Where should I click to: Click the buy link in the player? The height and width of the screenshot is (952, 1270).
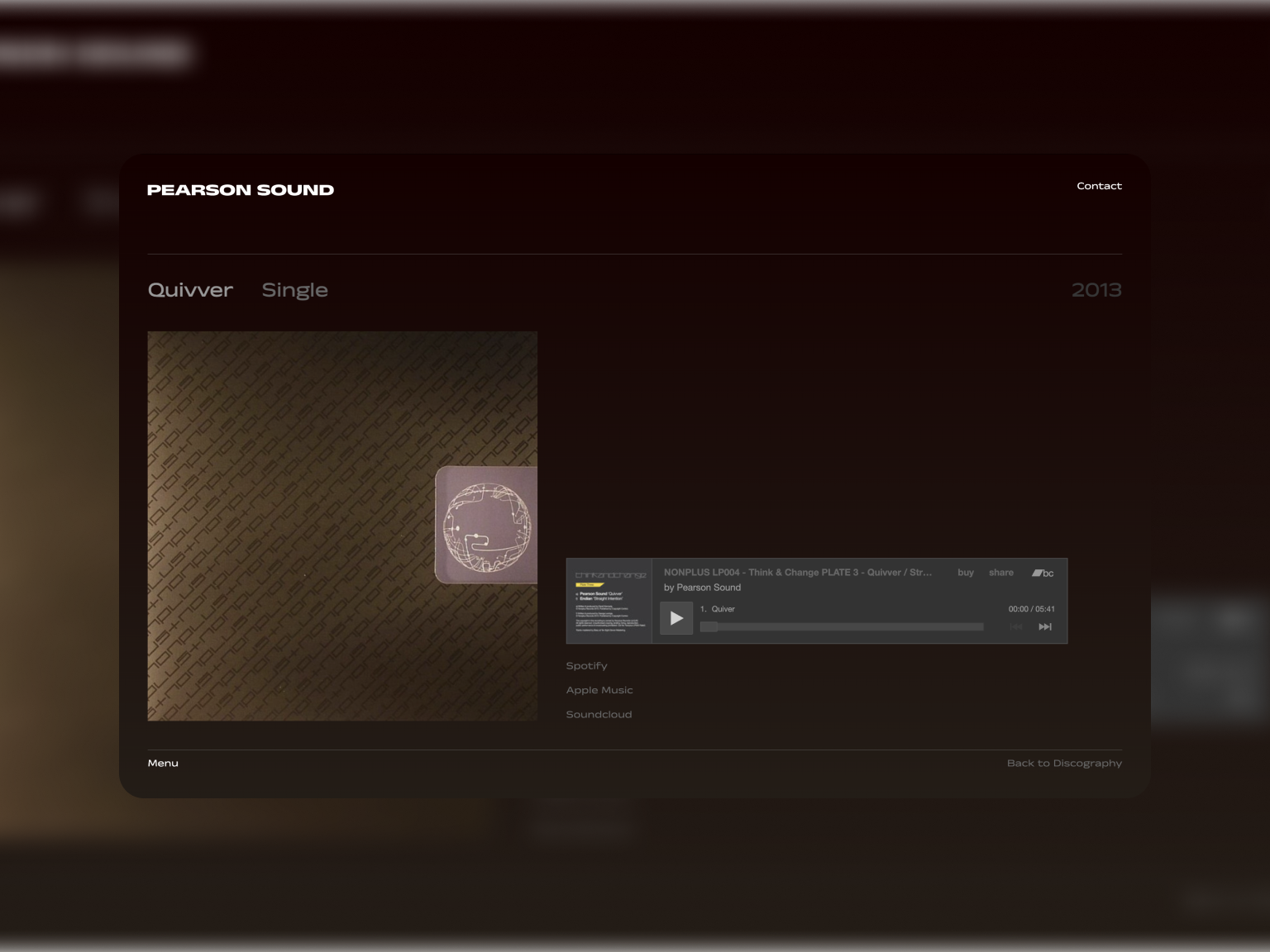coord(966,573)
